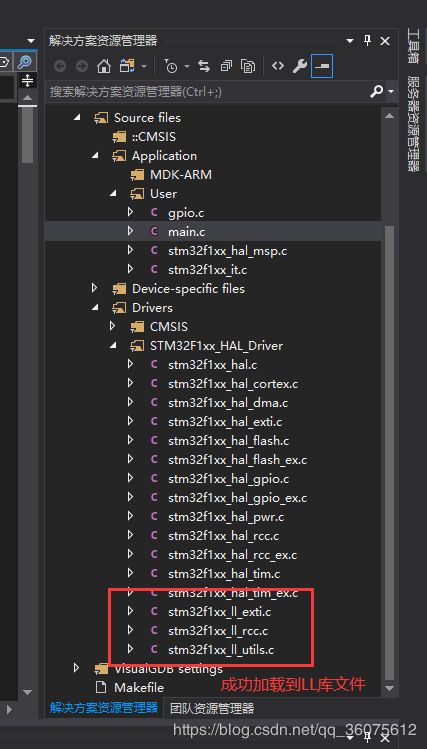Close the Solution Explorer panel

[385, 41]
